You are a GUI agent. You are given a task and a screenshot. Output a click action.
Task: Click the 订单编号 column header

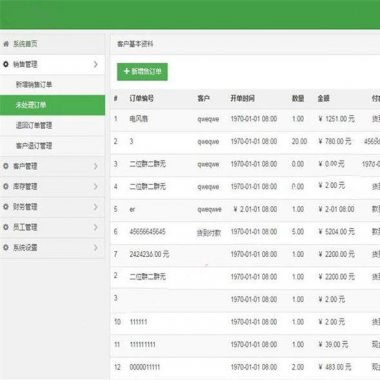tap(141, 98)
